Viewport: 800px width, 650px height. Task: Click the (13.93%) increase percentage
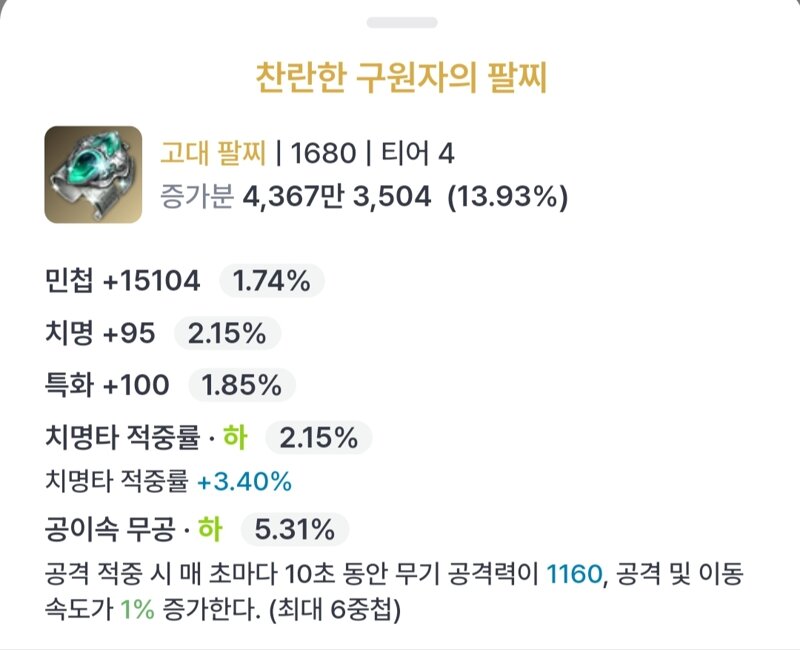tap(508, 196)
